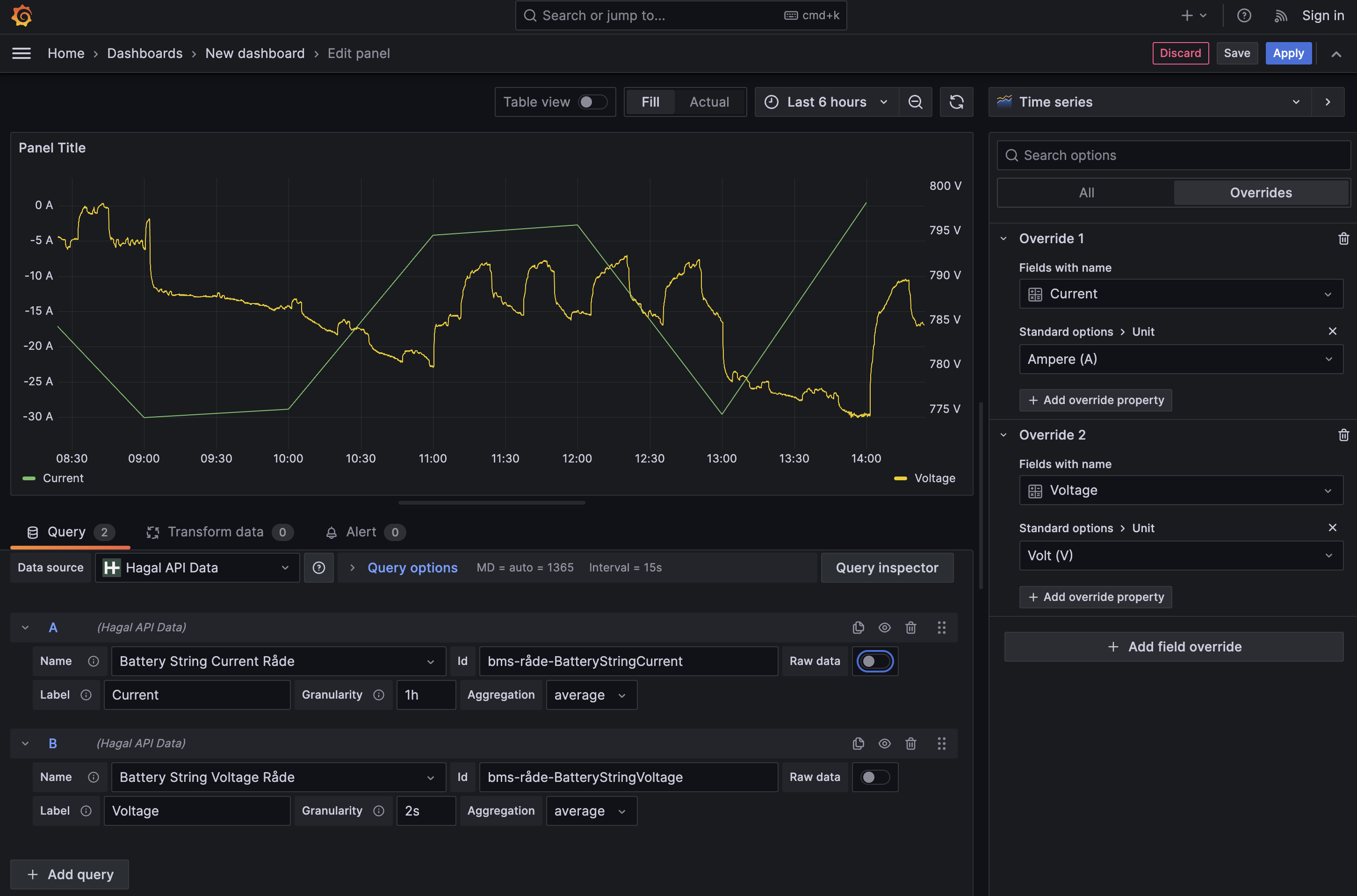The image size is (1357, 896).
Task: Open the help question mark menu
Action: [1243, 15]
